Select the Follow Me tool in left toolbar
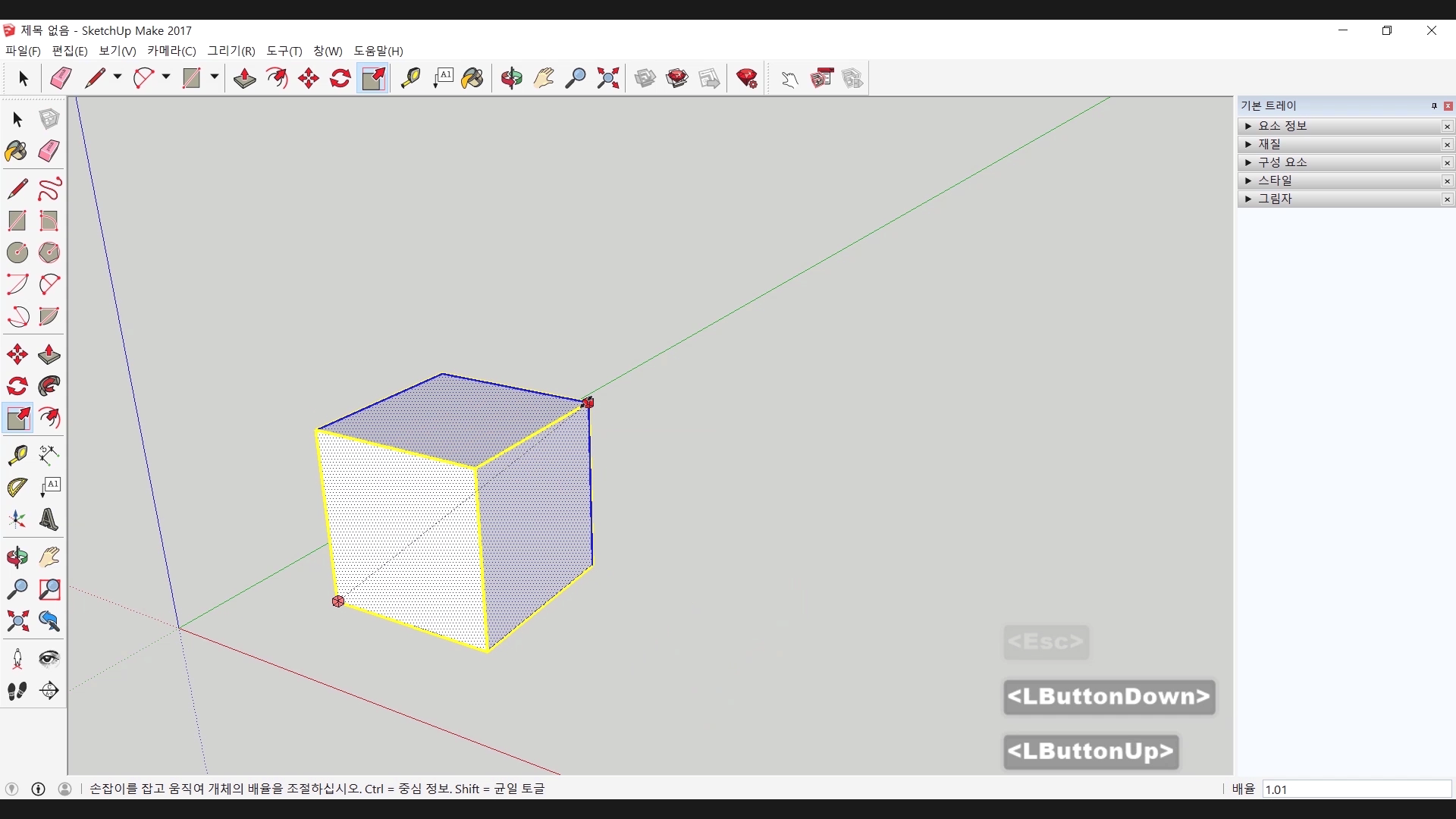 coord(49,387)
